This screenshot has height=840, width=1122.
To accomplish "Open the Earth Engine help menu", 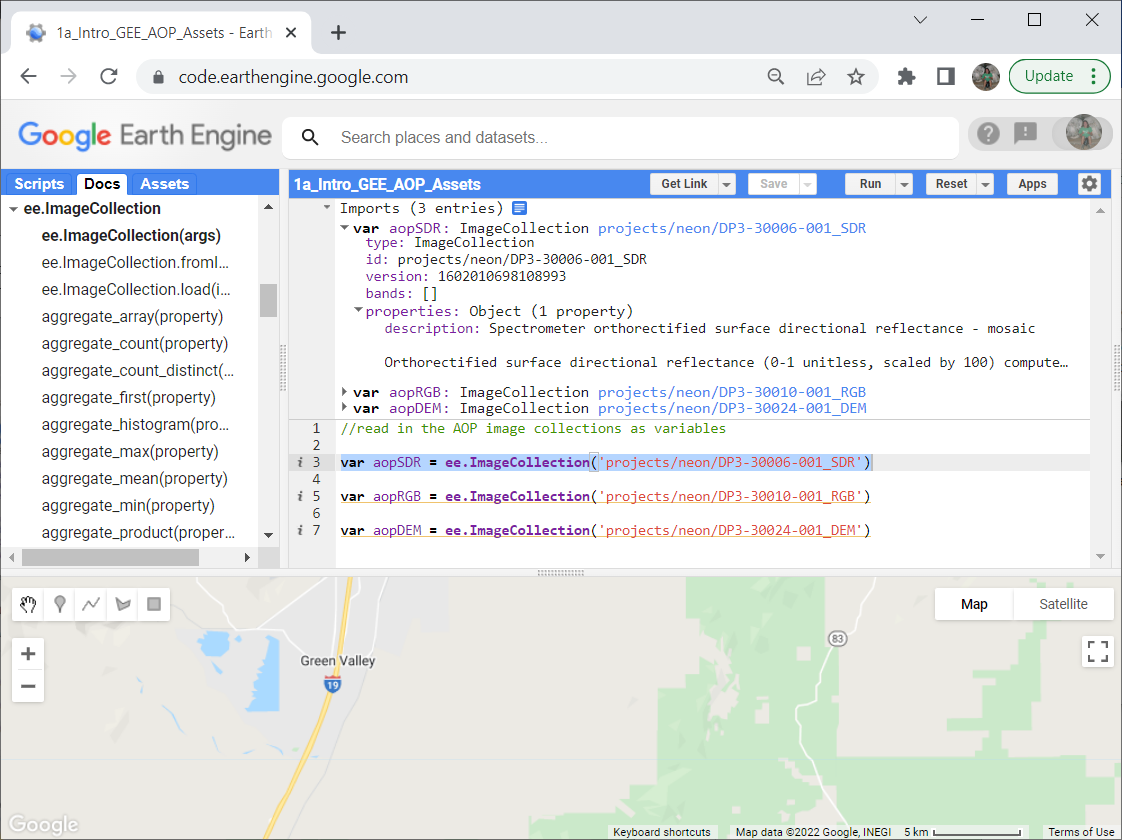I will (988, 133).
